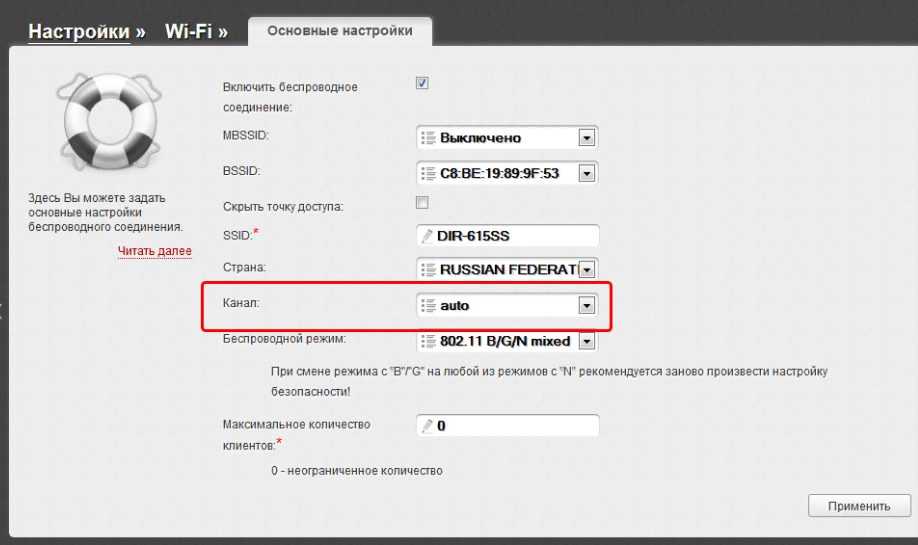Screen dimensions: 918x545
Task: Click the list icon beside the BSSID MAC address
Action: coord(429,174)
